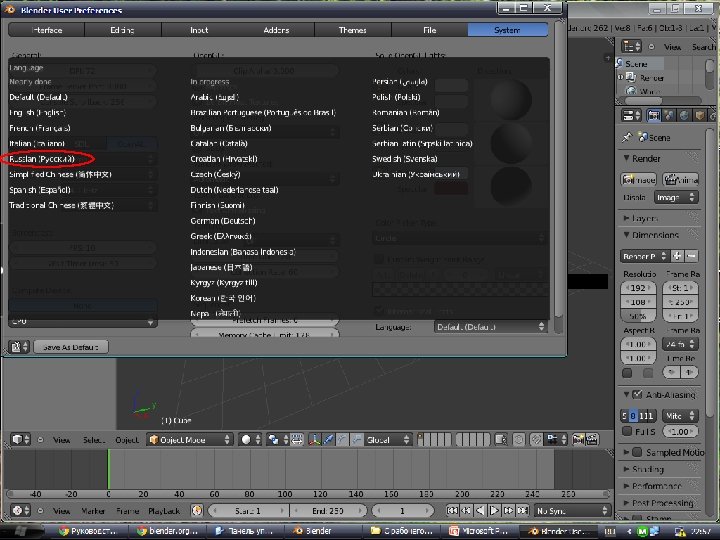
Task: Select Russian (Русский) from the language list
Action: pos(42,159)
